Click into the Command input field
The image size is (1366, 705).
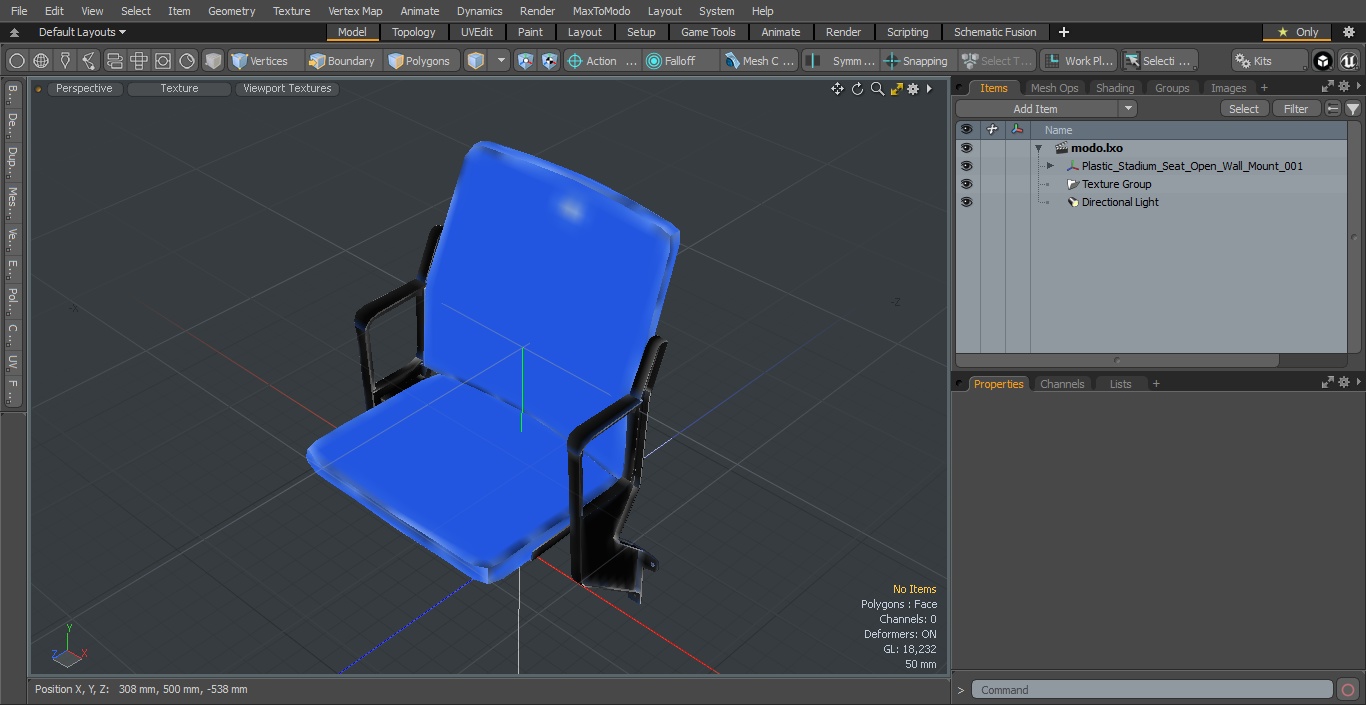point(1152,690)
